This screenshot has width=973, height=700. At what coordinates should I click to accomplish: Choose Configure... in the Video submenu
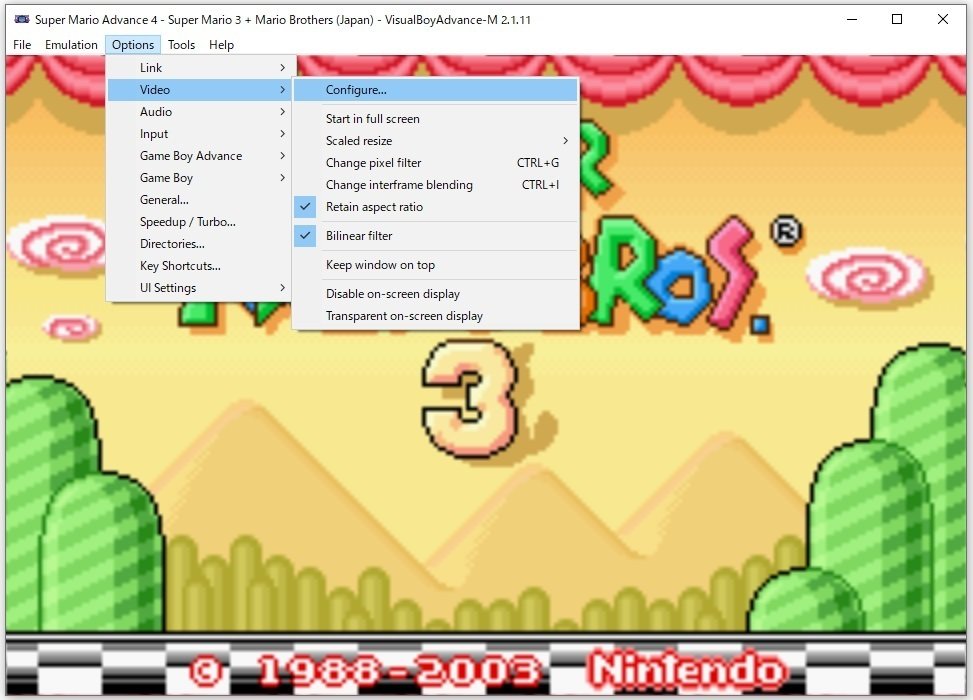pos(436,89)
